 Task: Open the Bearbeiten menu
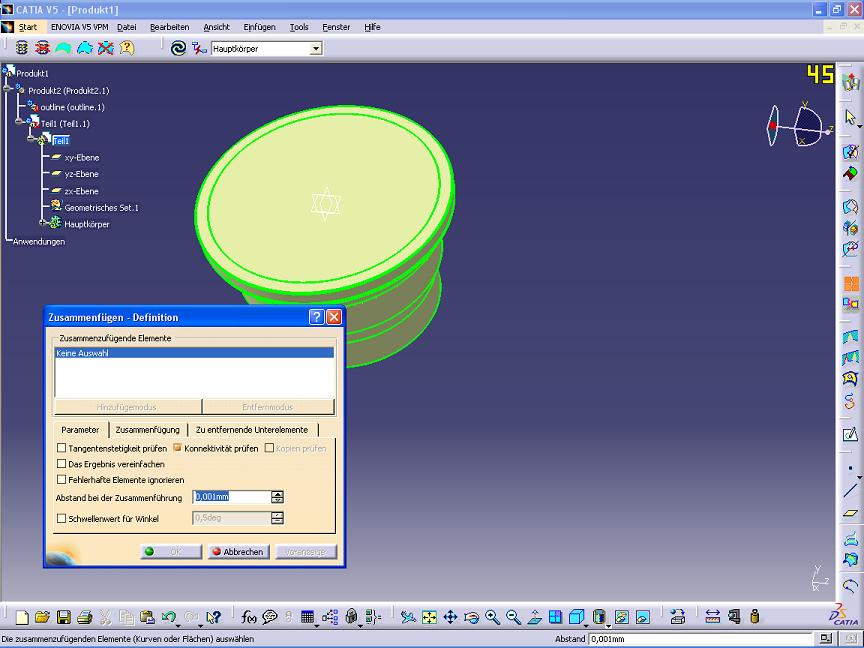point(170,27)
